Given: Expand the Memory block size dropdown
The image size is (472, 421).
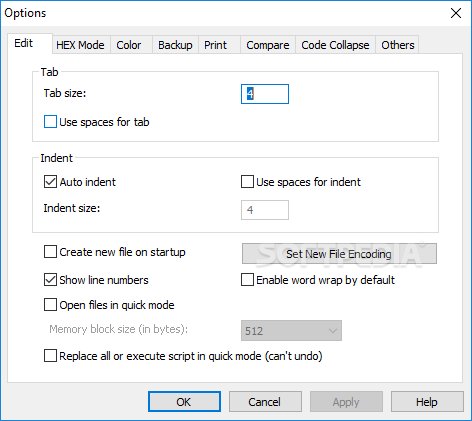Looking at the screenshot, I should (291, 331).
